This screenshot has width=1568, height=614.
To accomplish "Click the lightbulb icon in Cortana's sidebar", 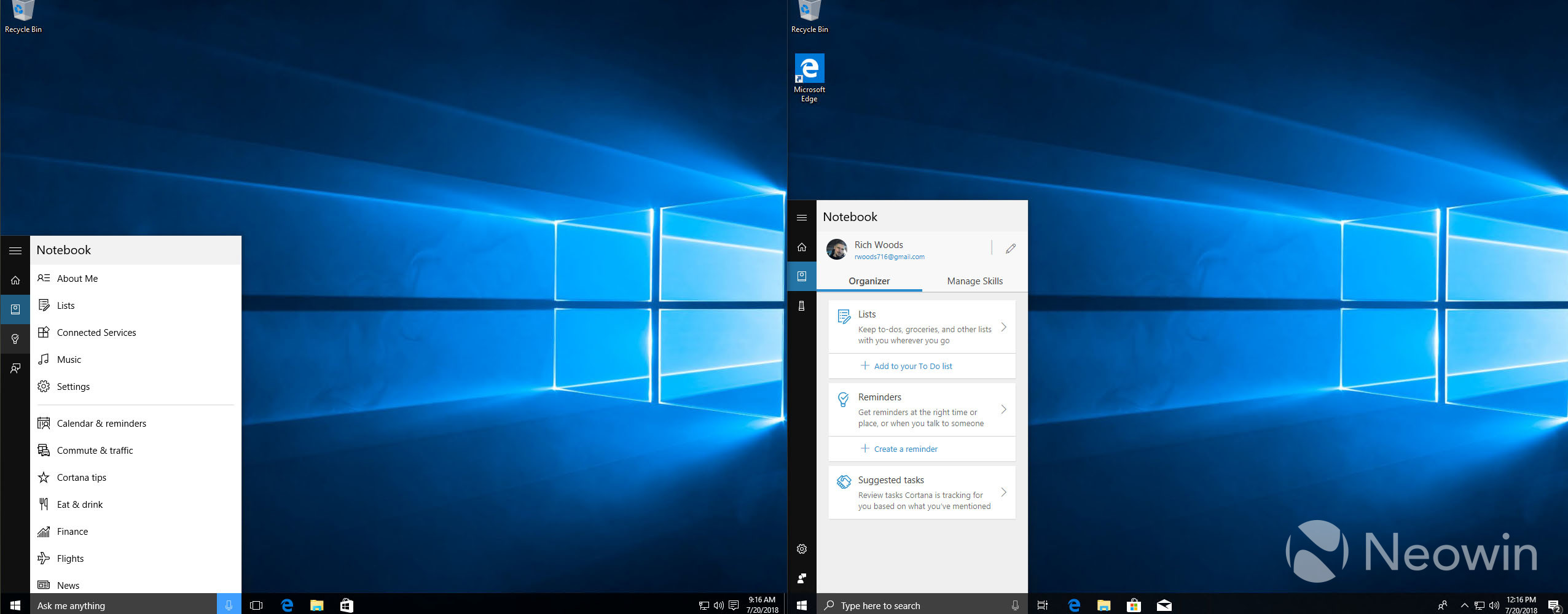I will pos(15,339).
